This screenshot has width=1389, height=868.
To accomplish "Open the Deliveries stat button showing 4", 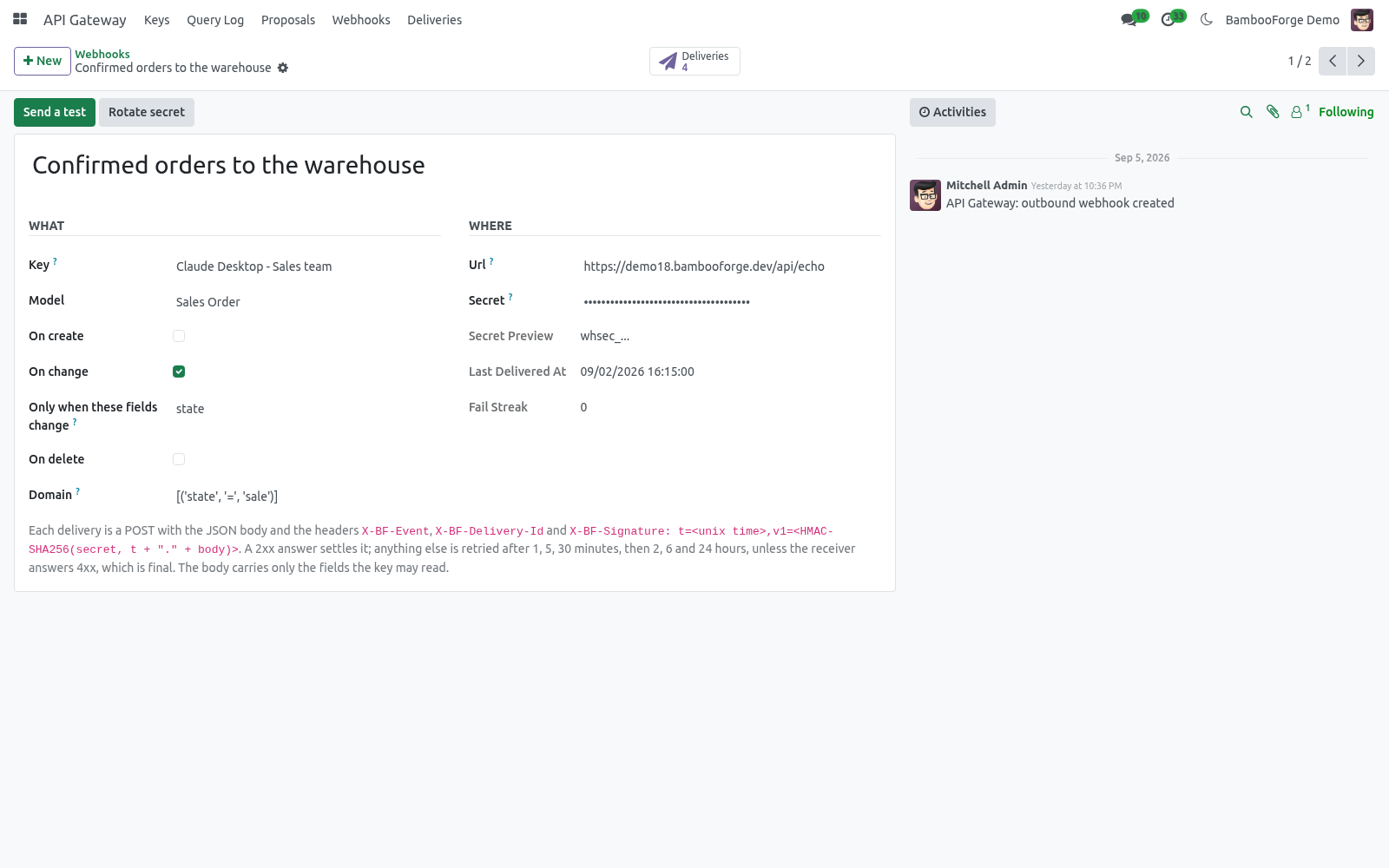I will point(694,61).
